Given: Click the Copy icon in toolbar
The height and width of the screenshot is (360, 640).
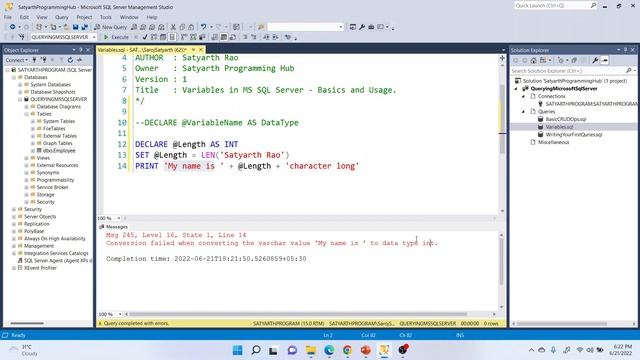Looking at the screenshot, I should tap(182, 27).
